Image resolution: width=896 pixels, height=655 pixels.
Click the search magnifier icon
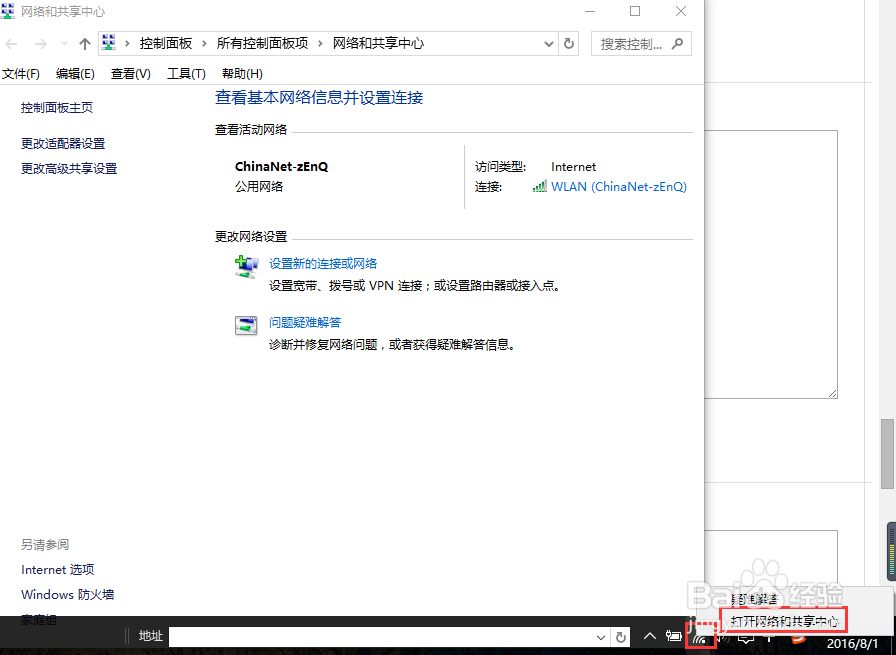675,43
